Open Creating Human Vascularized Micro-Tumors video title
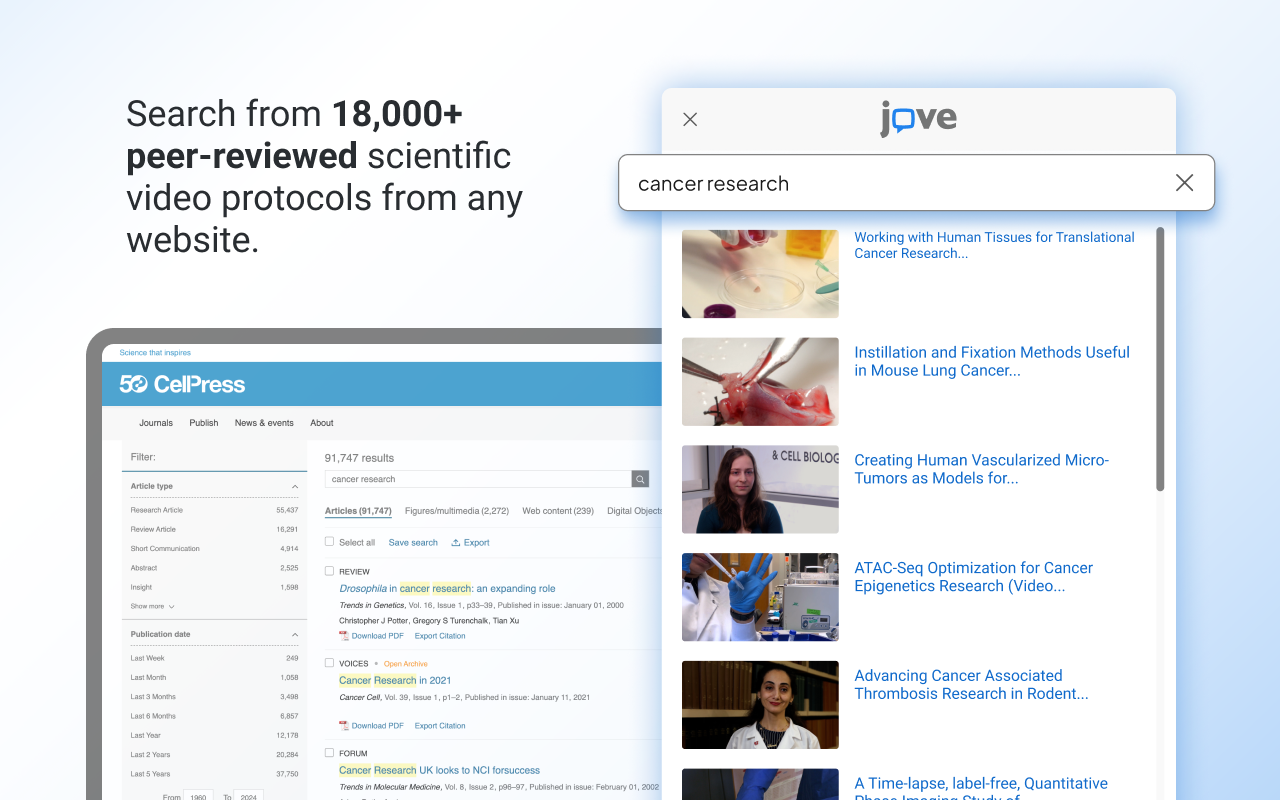 tap(981, 469)
